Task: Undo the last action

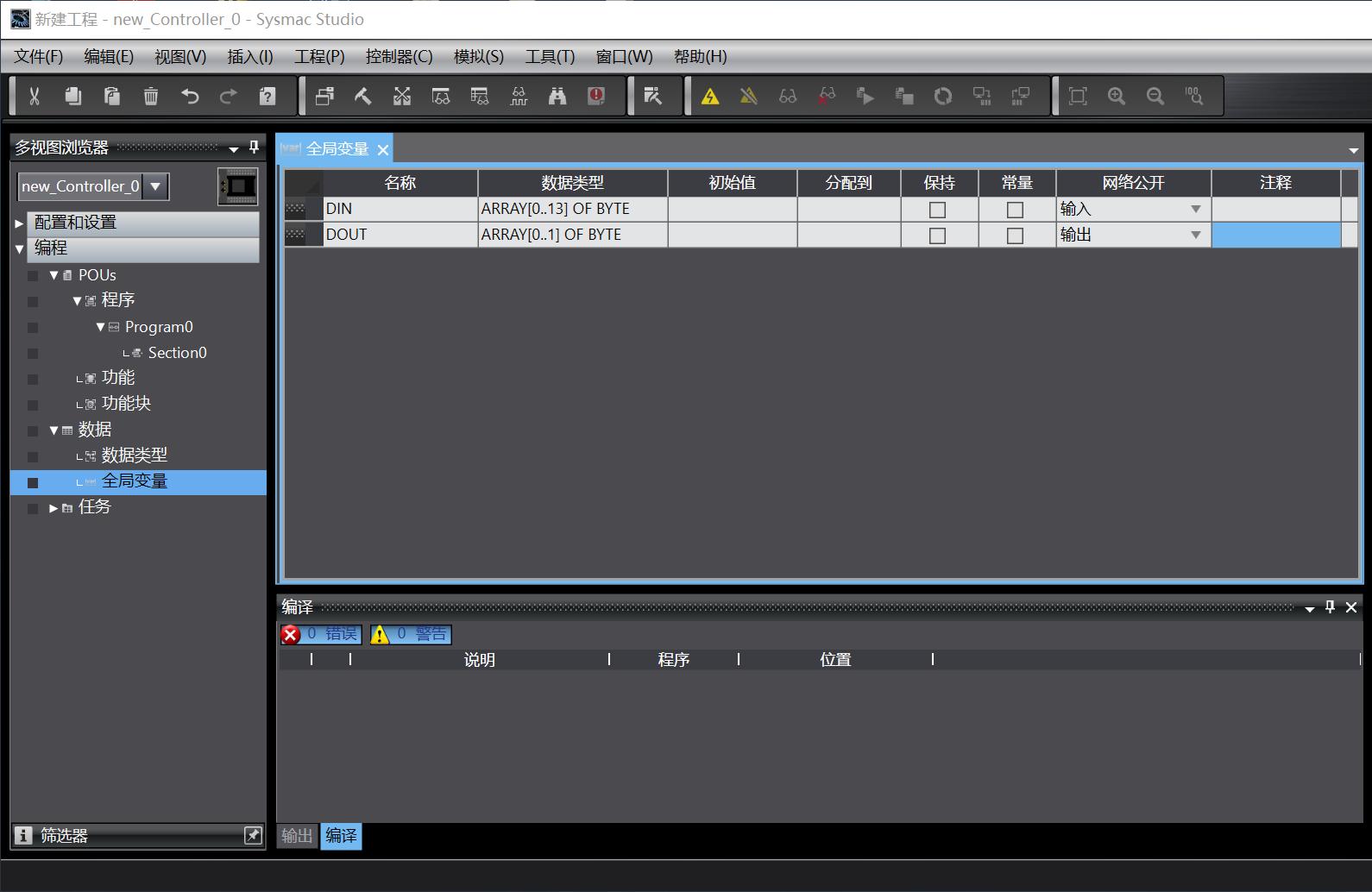Action: [190, 96]
